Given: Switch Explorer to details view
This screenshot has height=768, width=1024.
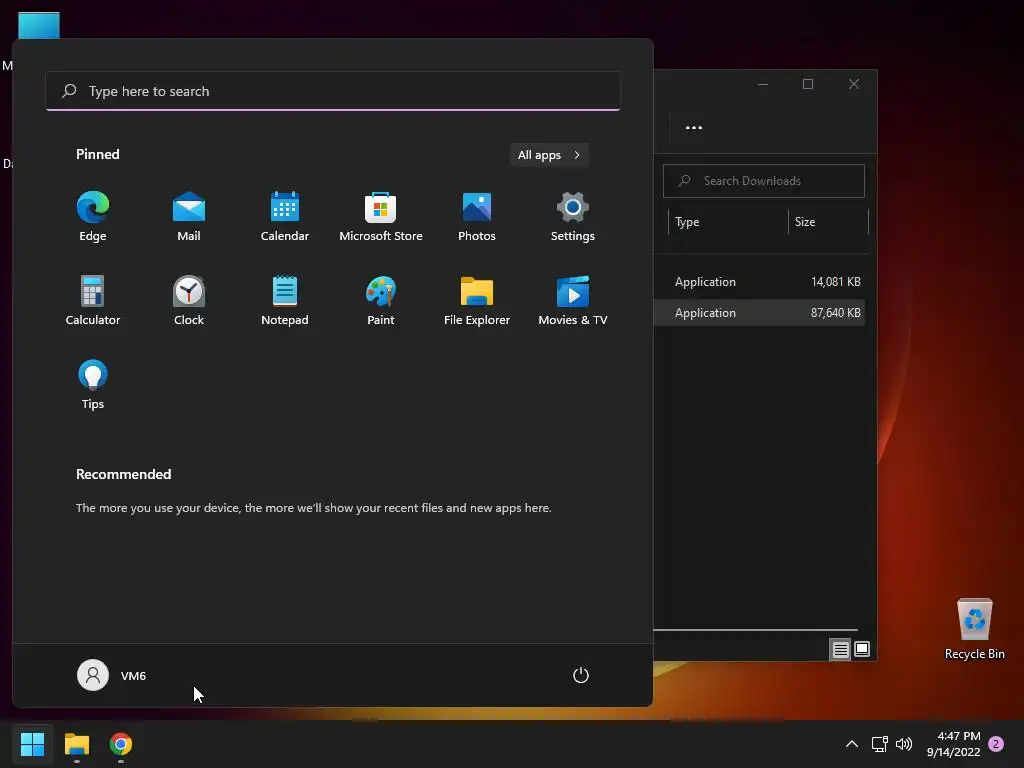Looking at the screenshot, I should (x=840, y=649).
